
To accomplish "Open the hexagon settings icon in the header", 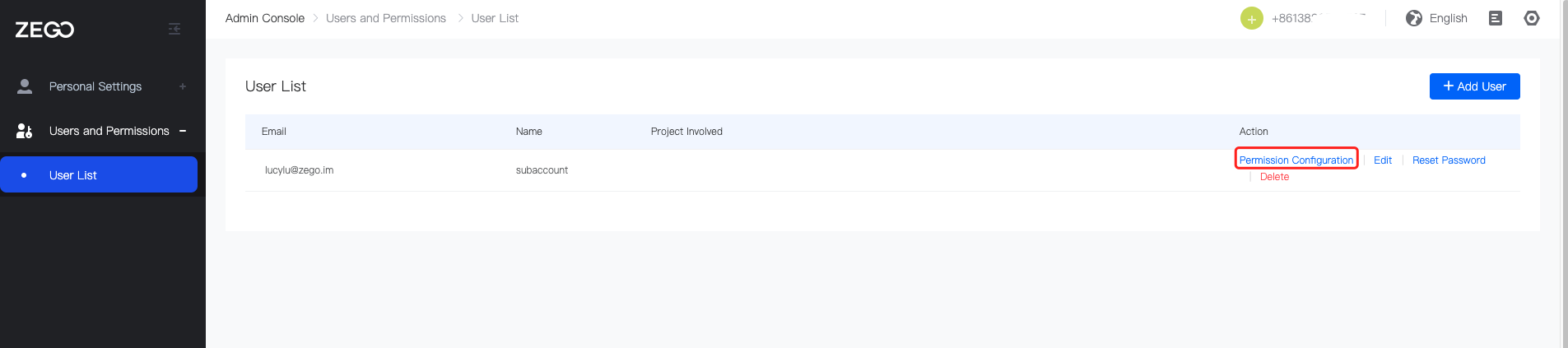I will tap(1532, 18).
